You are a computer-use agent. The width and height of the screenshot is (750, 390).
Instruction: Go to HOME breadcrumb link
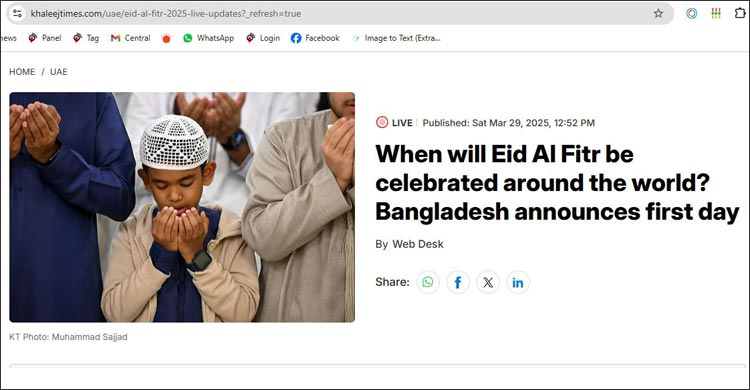[22, 72]
